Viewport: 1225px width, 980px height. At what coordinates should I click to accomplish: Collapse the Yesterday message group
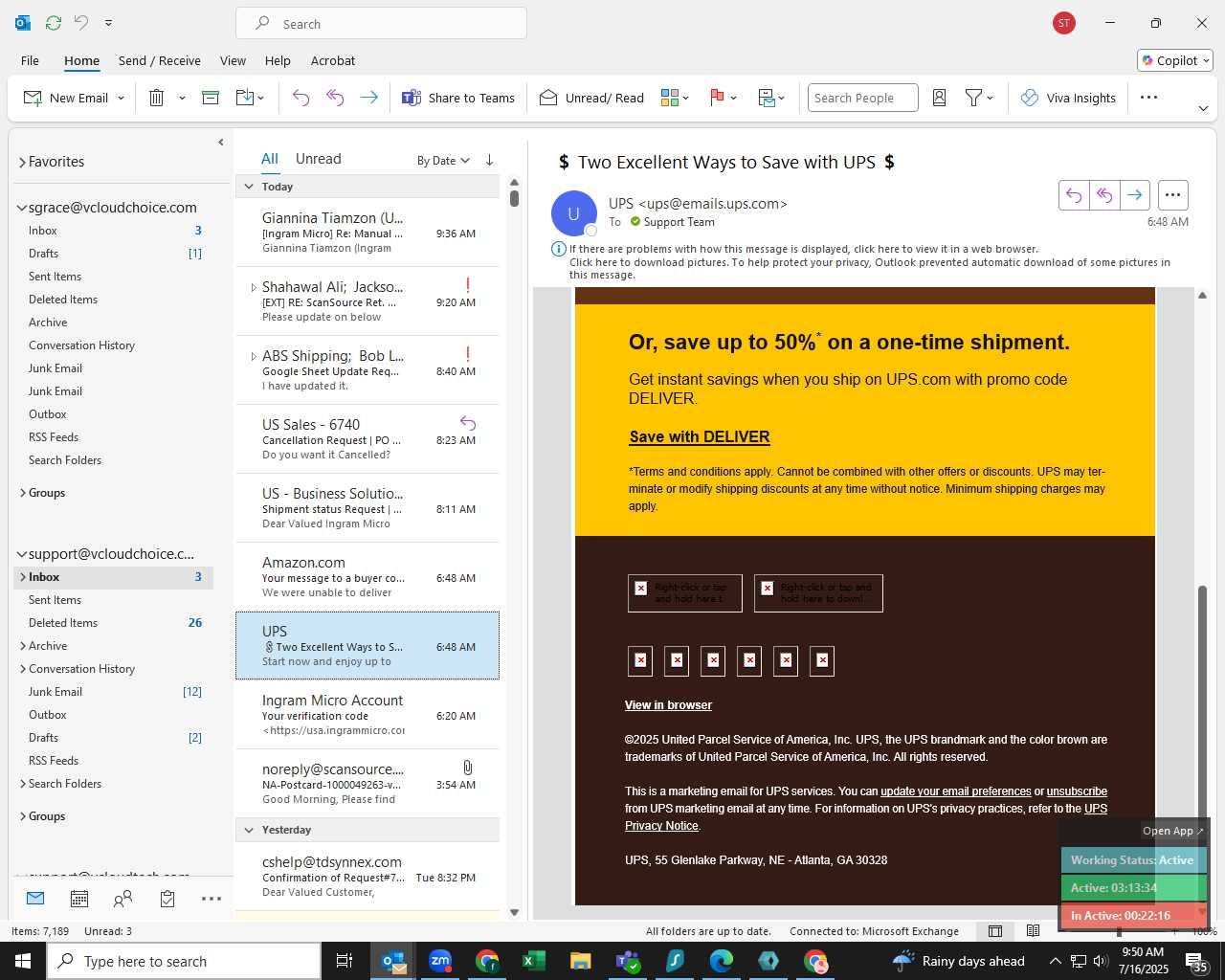pyautogui.click(x=249, y=830)
